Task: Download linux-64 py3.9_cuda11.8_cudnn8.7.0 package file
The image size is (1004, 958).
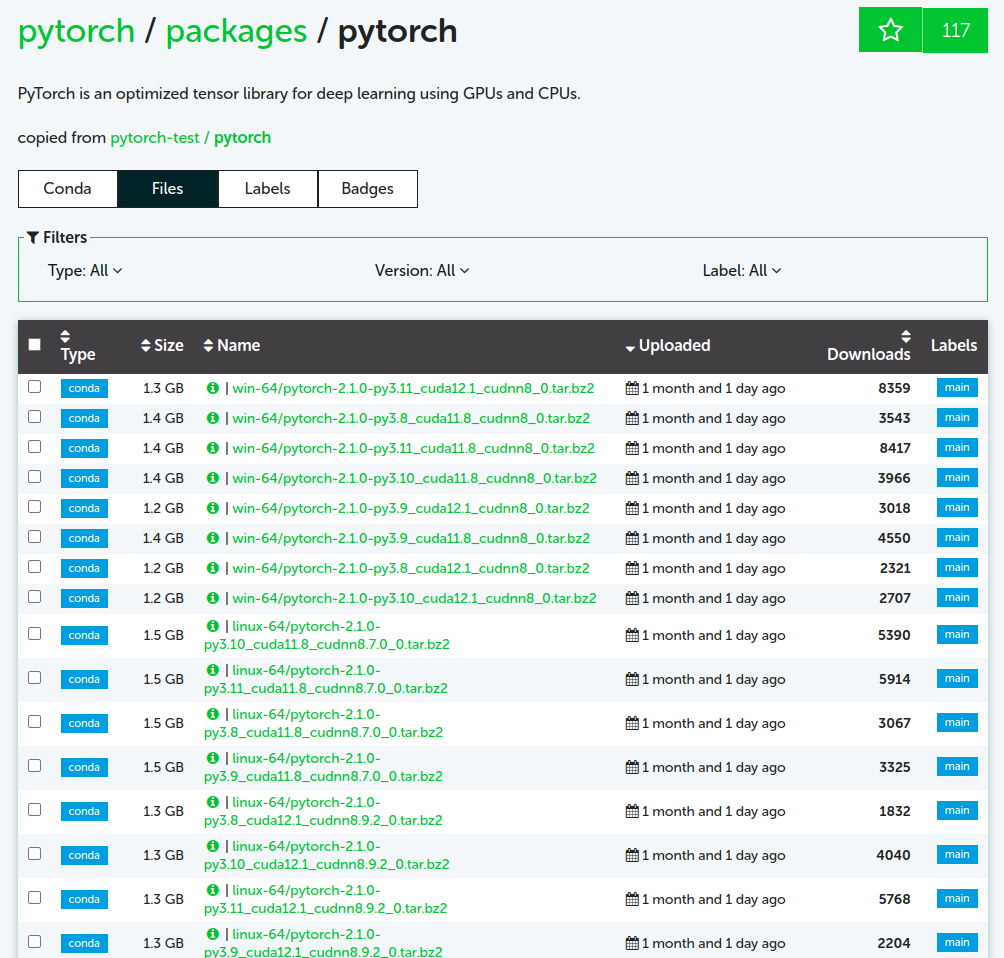Action: pyautogui.click(x=323, y=767)
